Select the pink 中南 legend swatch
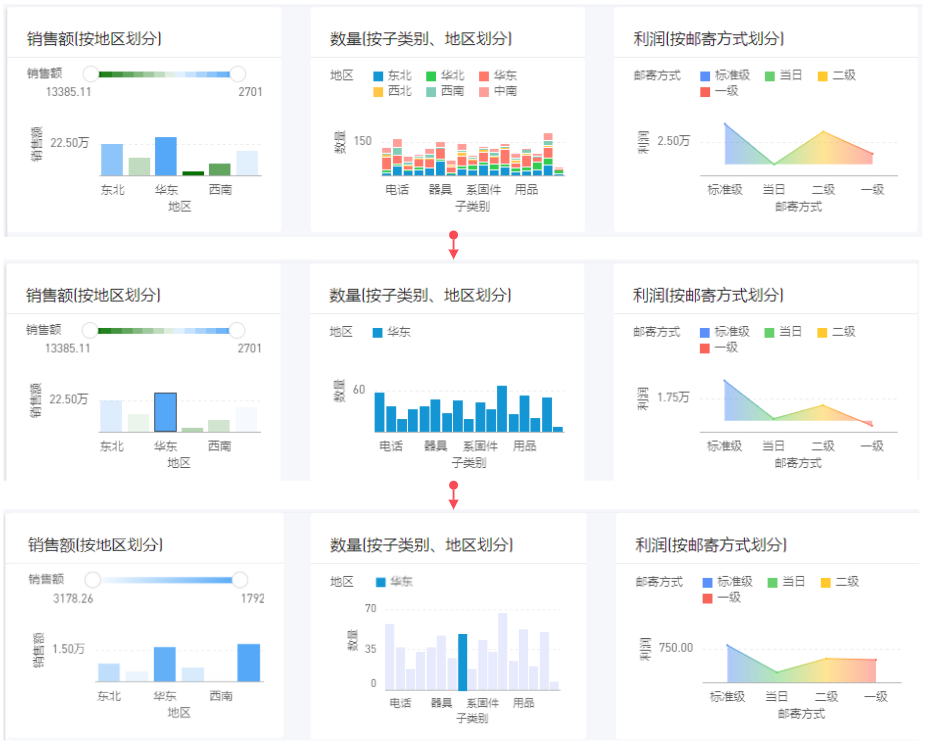The height and width of the screenshot is (752, 944). point(484,92)
